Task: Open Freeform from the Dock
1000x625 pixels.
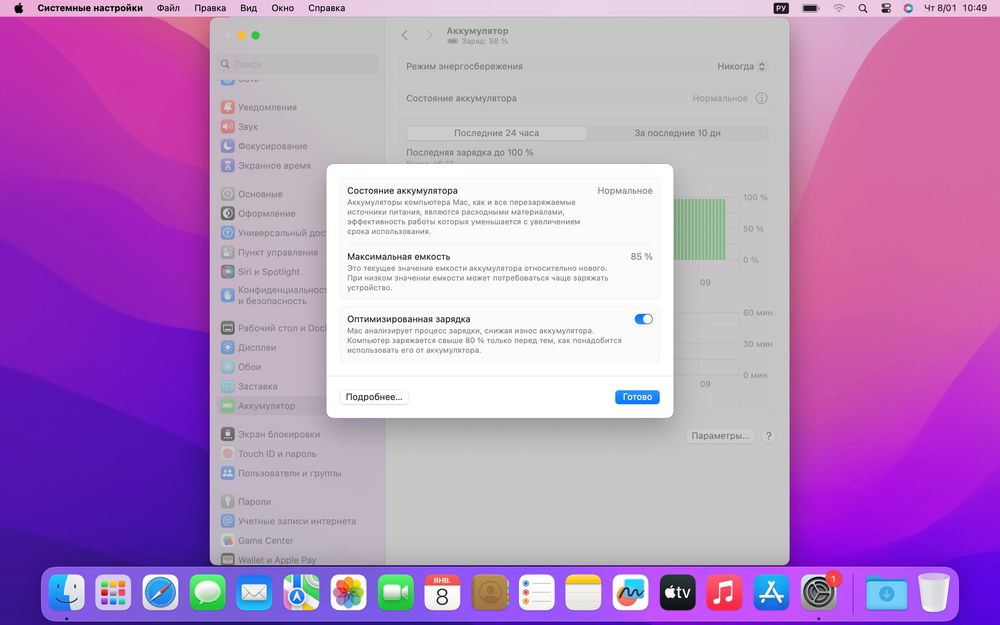Action: pyautogui.click(x=630, y=592)
